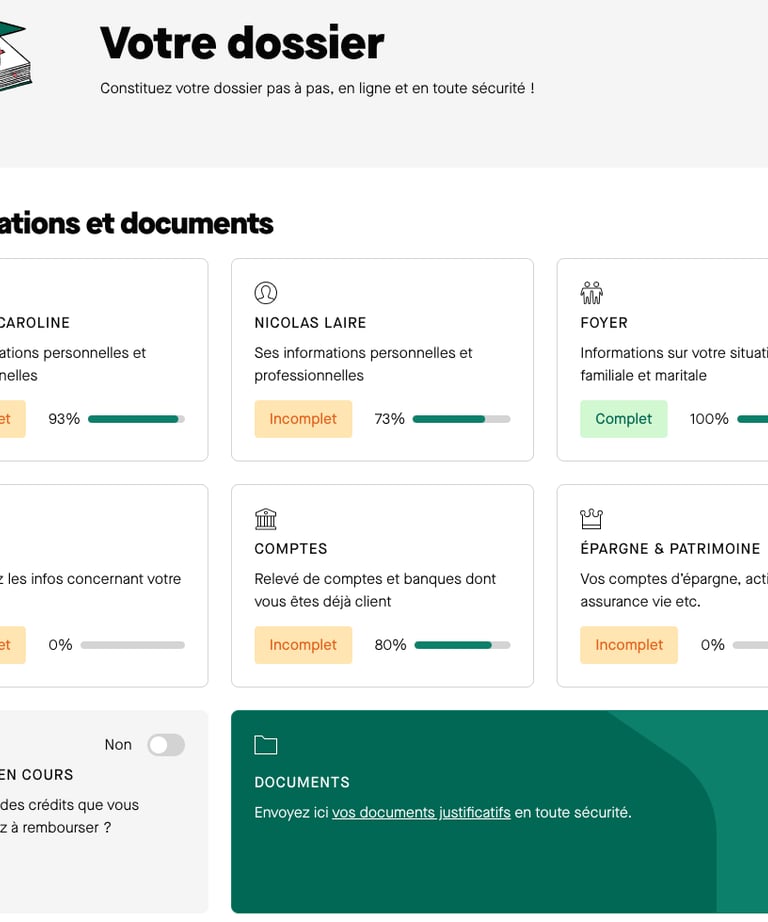Click the 'ations et documents' section heading
768x922 pixels.
[136, 223]
